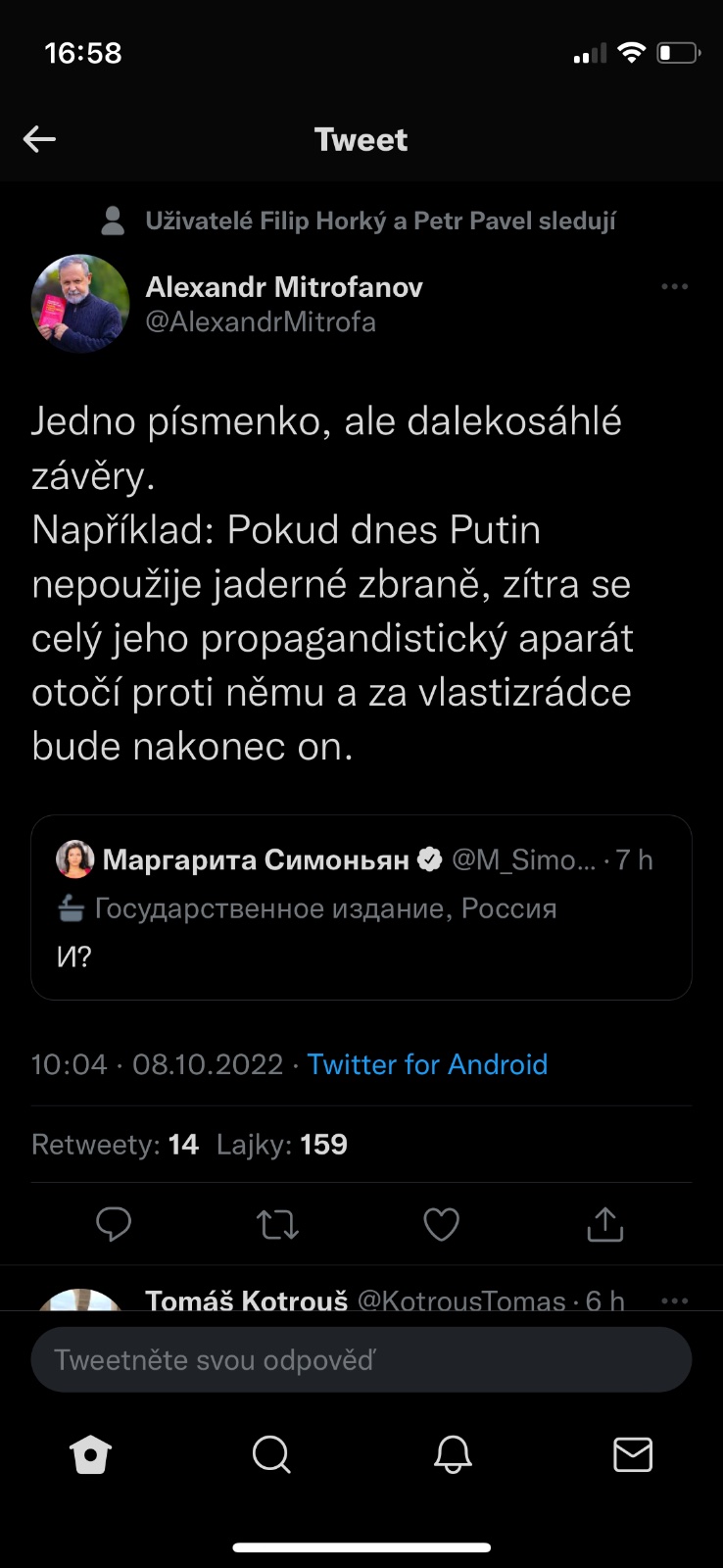Open the Search tab
Viewport: 723px width, 1568px height.
pyautogui.click(x=271, y=1455)
